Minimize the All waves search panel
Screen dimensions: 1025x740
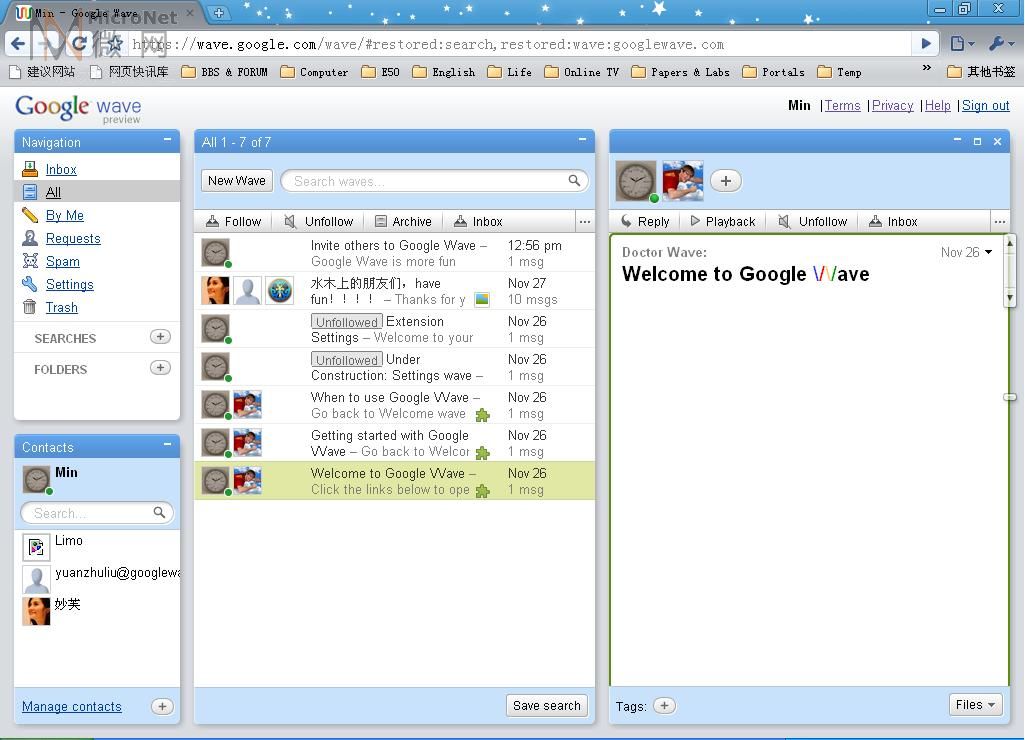coord(582,140)
